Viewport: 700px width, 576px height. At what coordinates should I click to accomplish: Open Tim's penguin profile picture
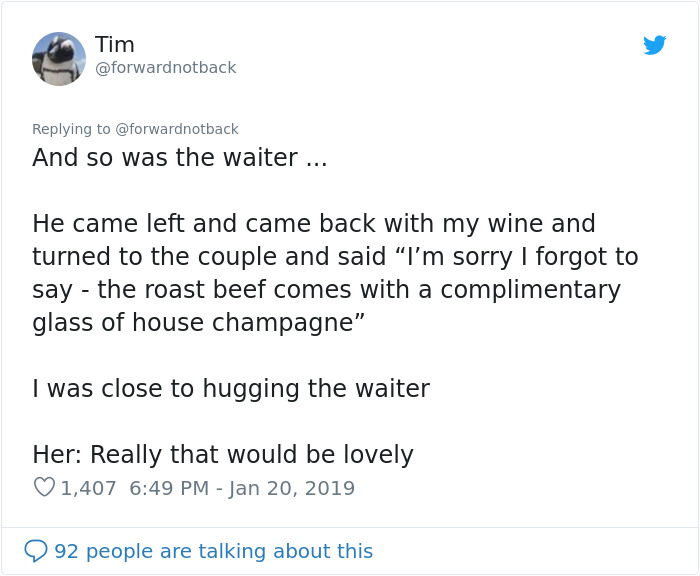[x=59, y=59]
